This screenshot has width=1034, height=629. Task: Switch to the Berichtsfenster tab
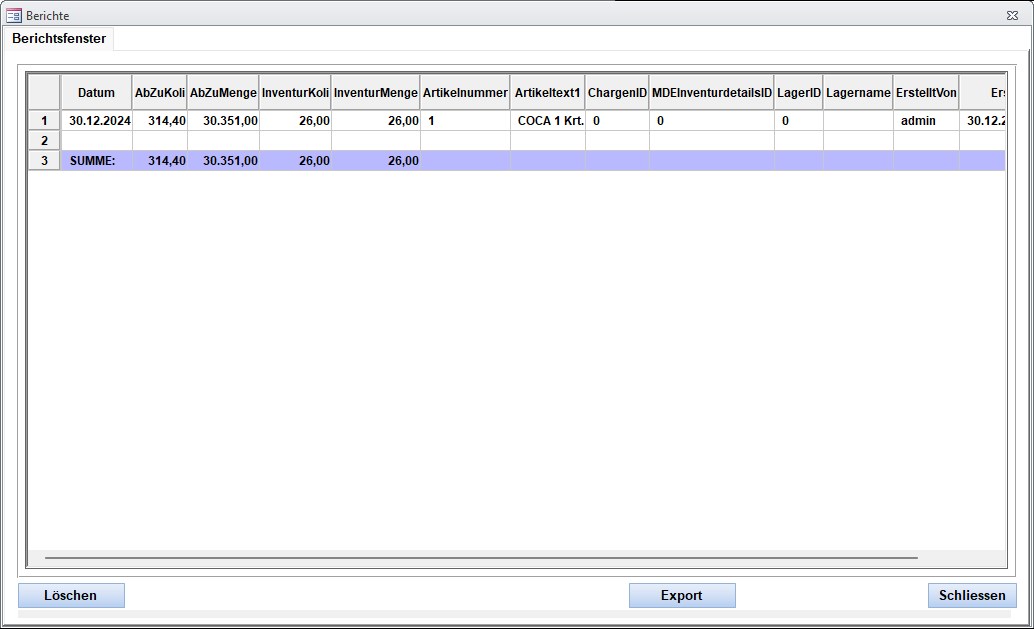[x=59, y=38]
